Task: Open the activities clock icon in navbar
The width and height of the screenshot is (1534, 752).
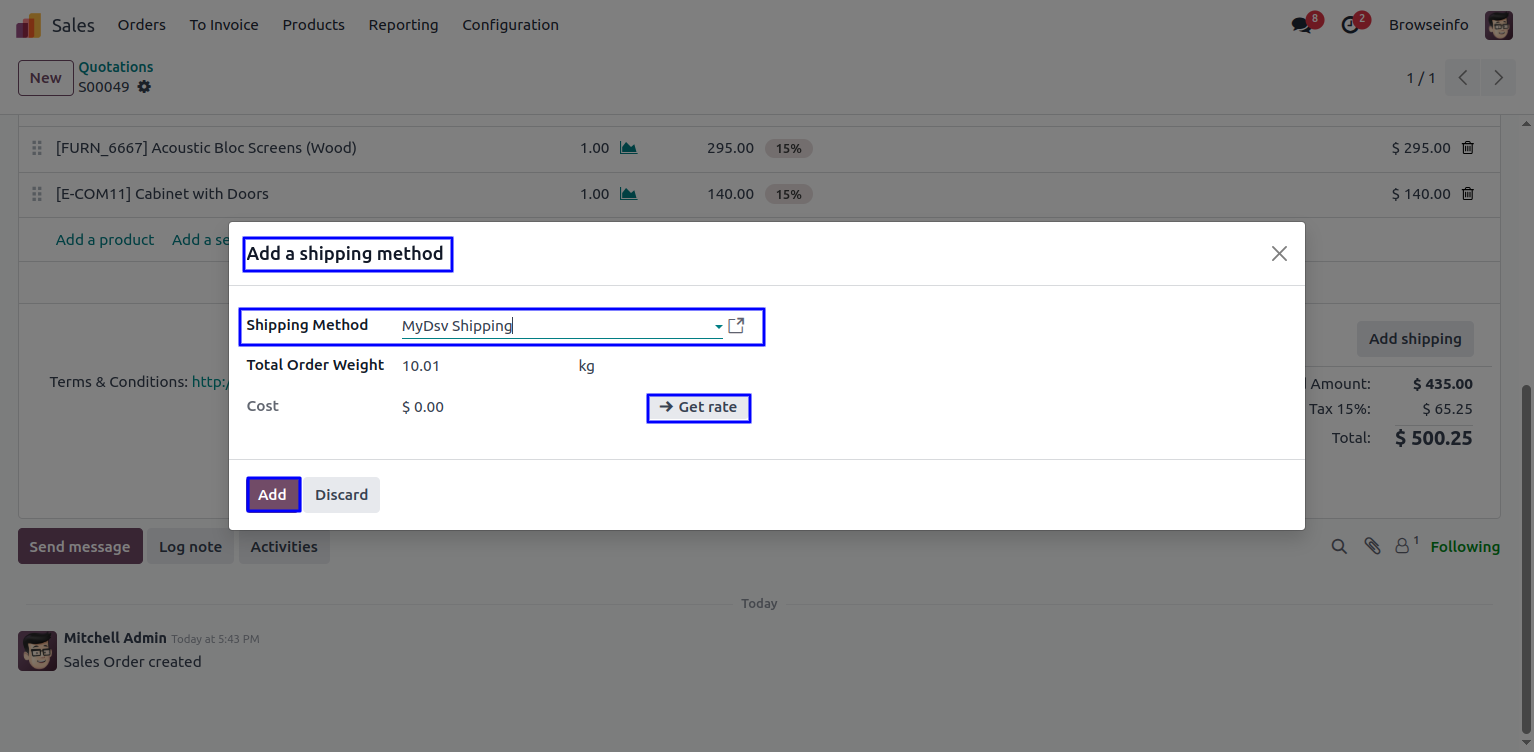Action: pyautogui.click(x=1351, y=25)
